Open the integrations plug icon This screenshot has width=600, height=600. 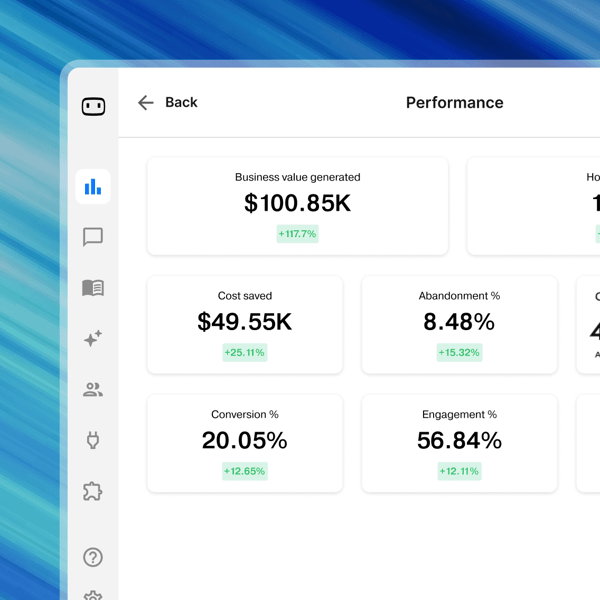(x=93, y=440)
